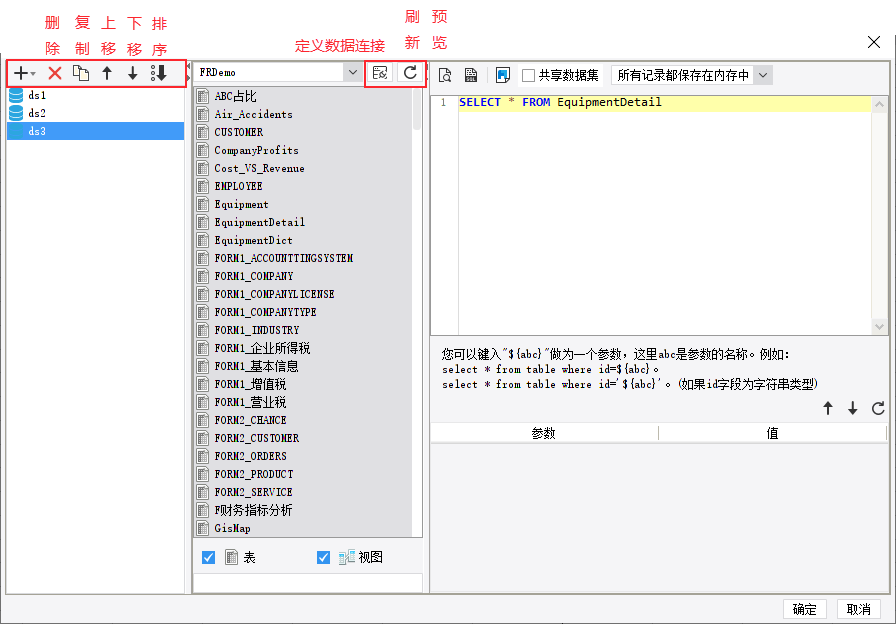Image resolution: width=896 pixels, height=624 pixels.
Task: Select FORM2_CUSTOMER table
Action: tap(303, 438)
